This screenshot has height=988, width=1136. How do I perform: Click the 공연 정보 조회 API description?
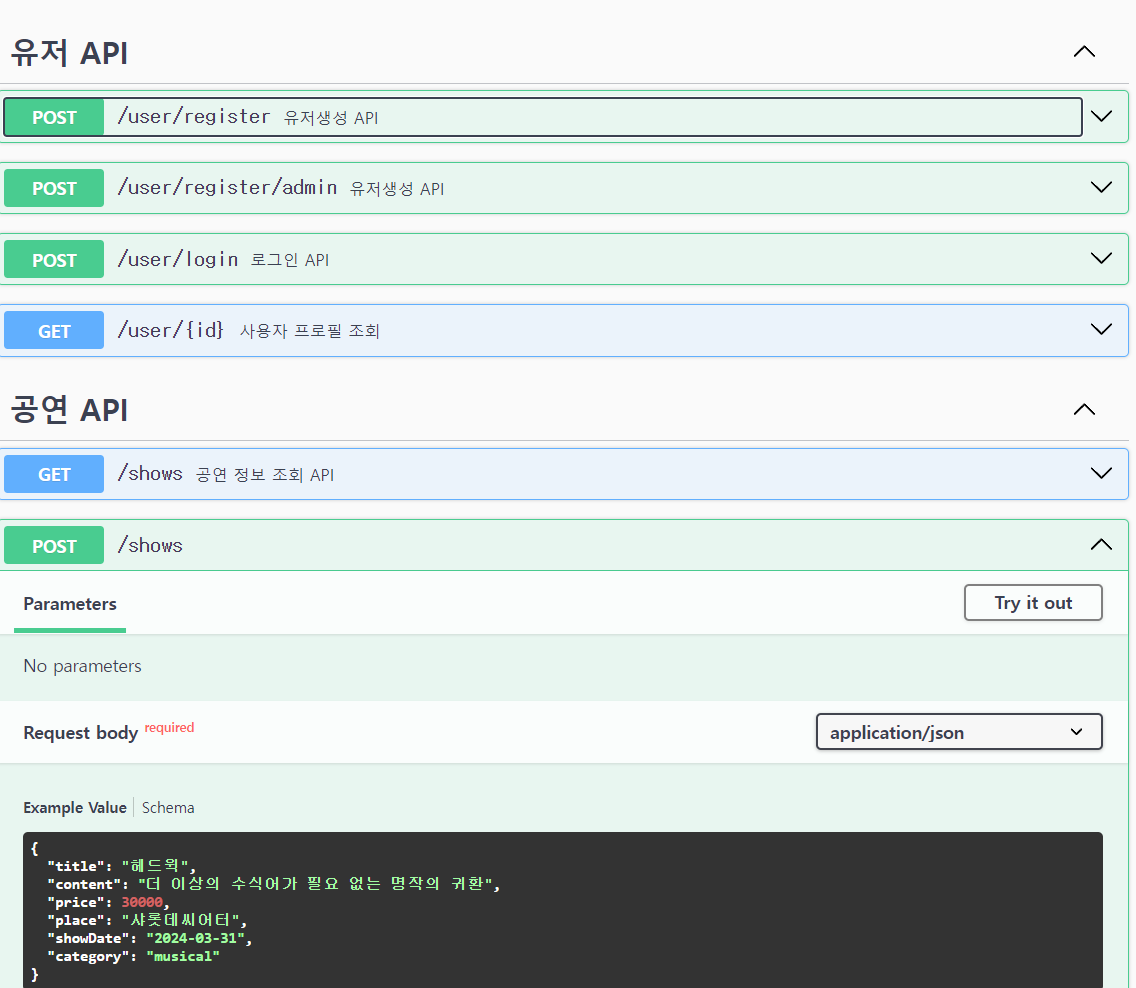pyautogui.click(x=265, y=475)
